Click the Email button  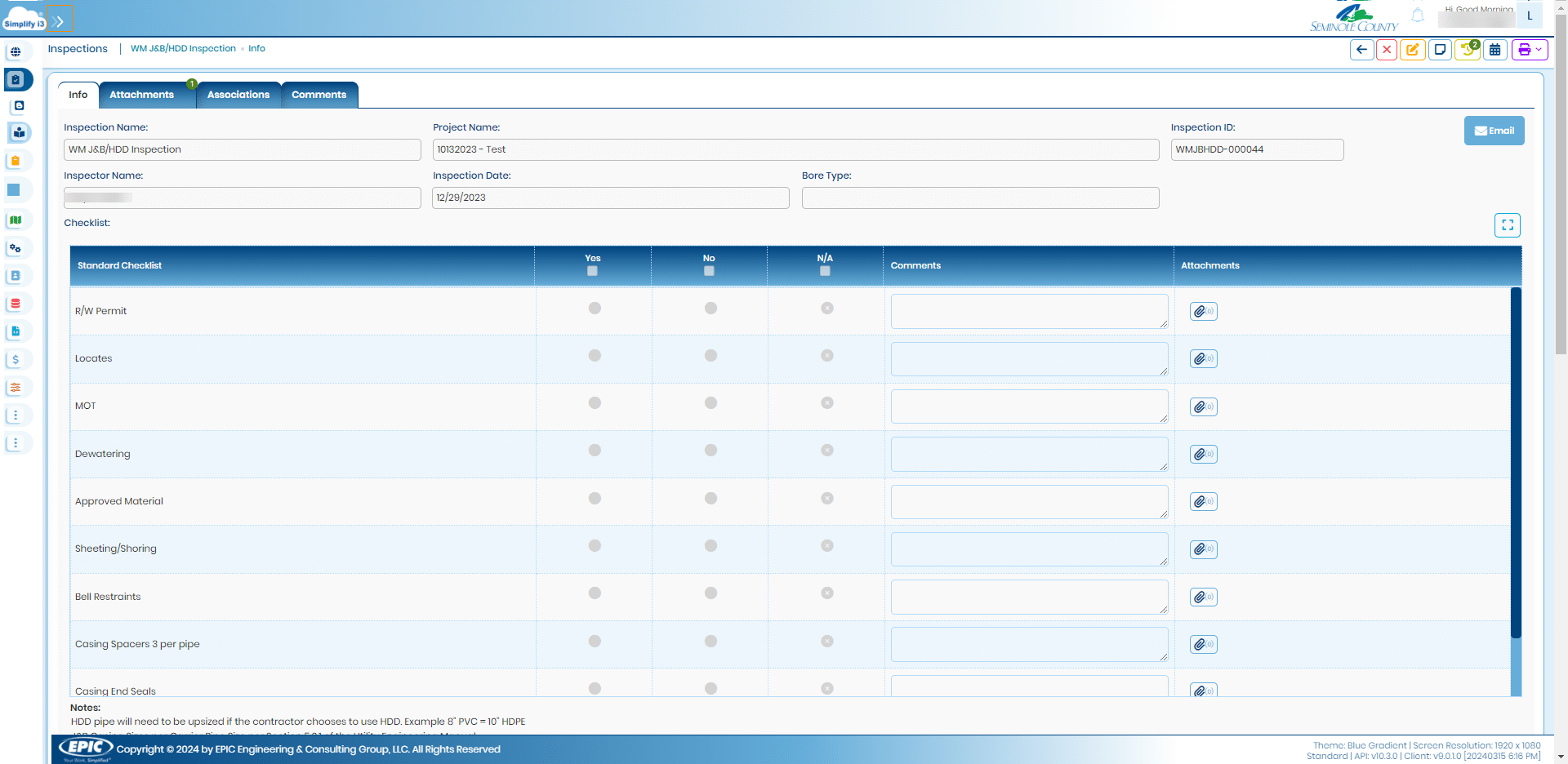coord(1494,131)
